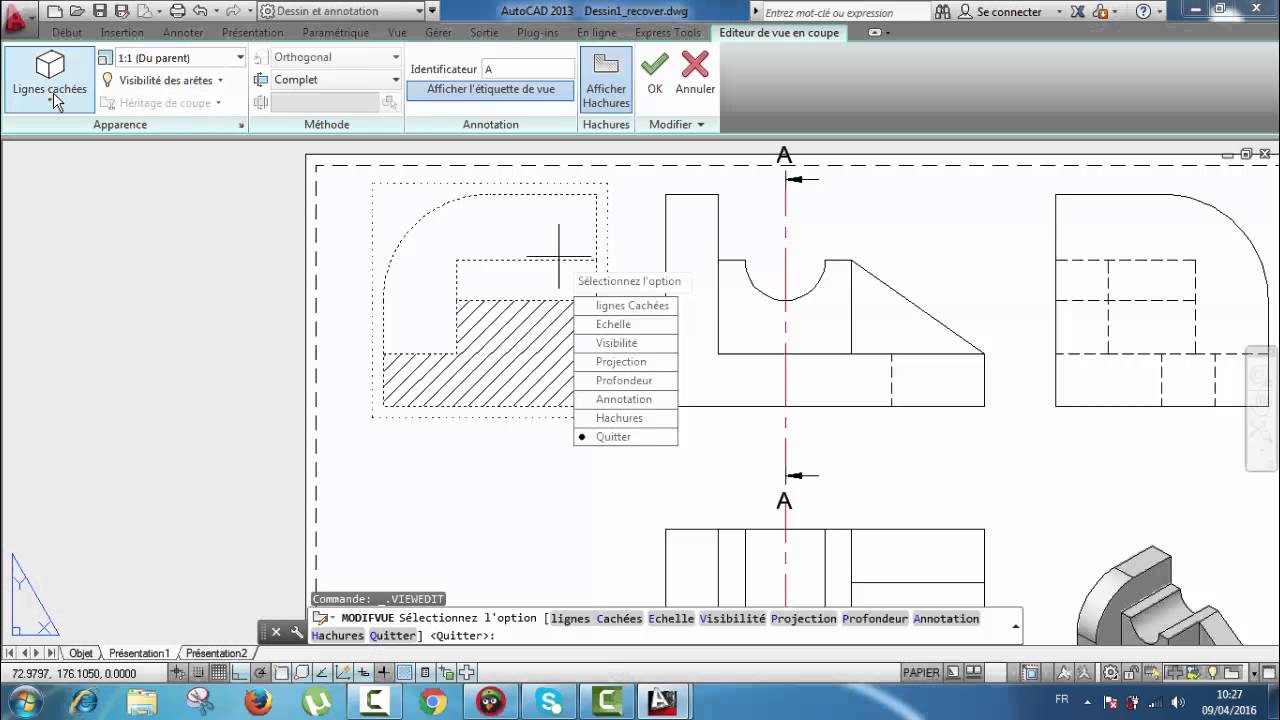
Task: Open Google Chrome from the taskbar
Action: tap(432, 701)
